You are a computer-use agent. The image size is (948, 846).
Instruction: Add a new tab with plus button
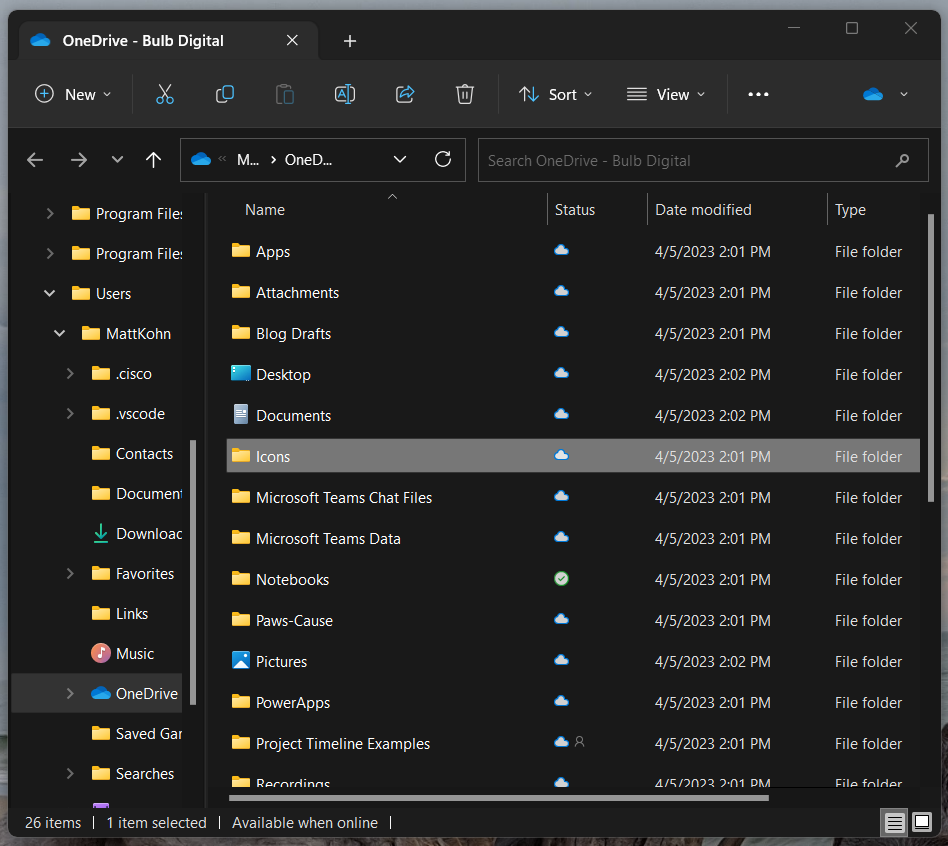[x=349, y=41]
